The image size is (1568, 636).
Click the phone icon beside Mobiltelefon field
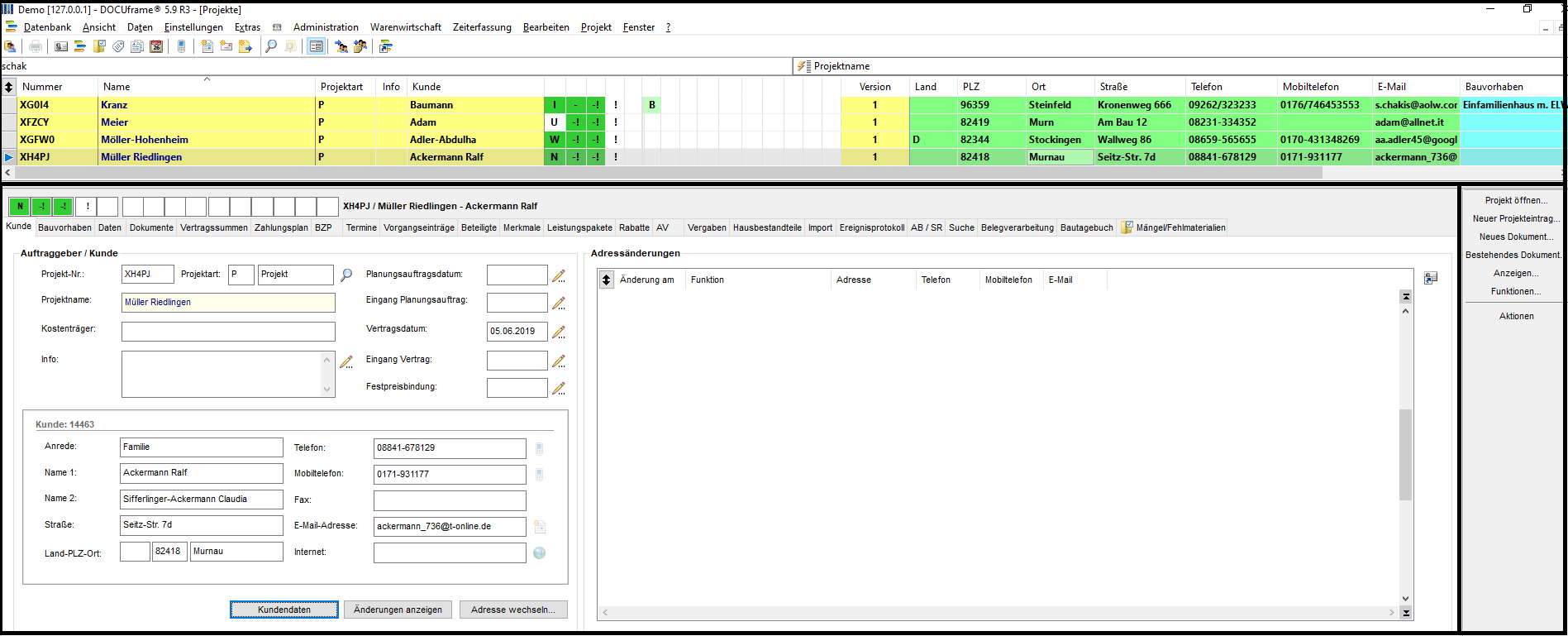pyautogui.click(x=539, y=474)
